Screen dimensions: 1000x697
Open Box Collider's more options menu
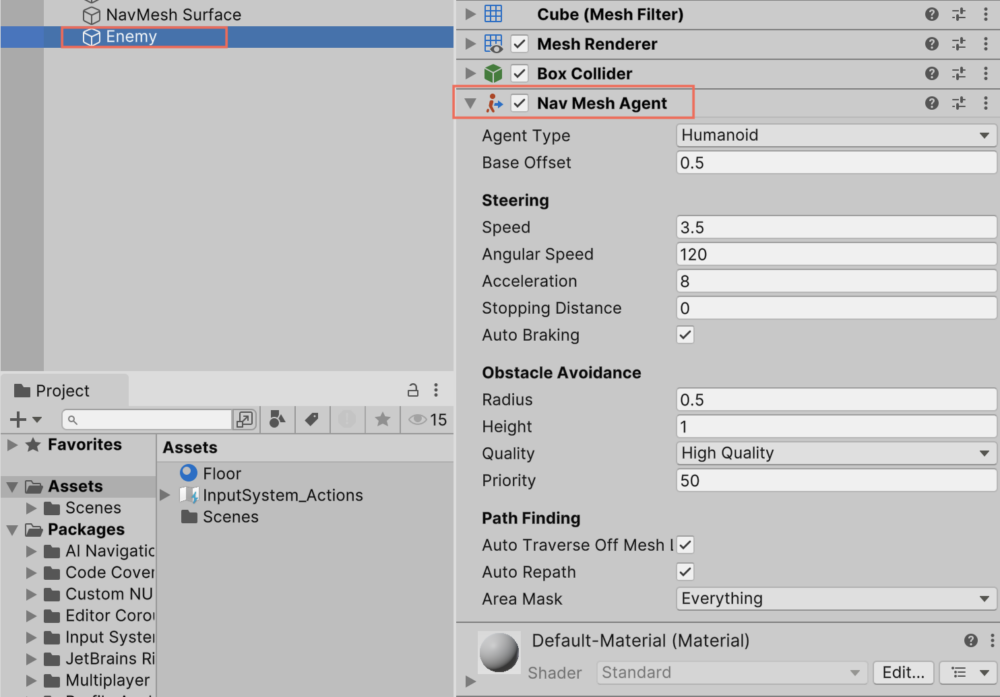click(984, 73)
